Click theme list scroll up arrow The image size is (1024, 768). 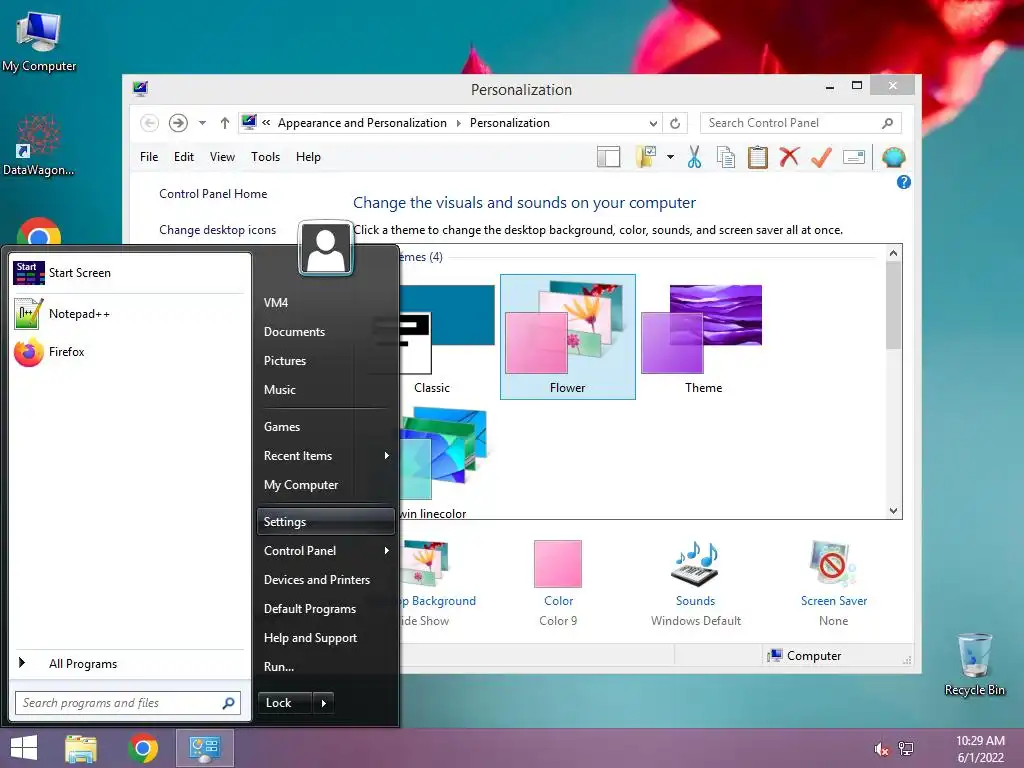click(893, 253)
